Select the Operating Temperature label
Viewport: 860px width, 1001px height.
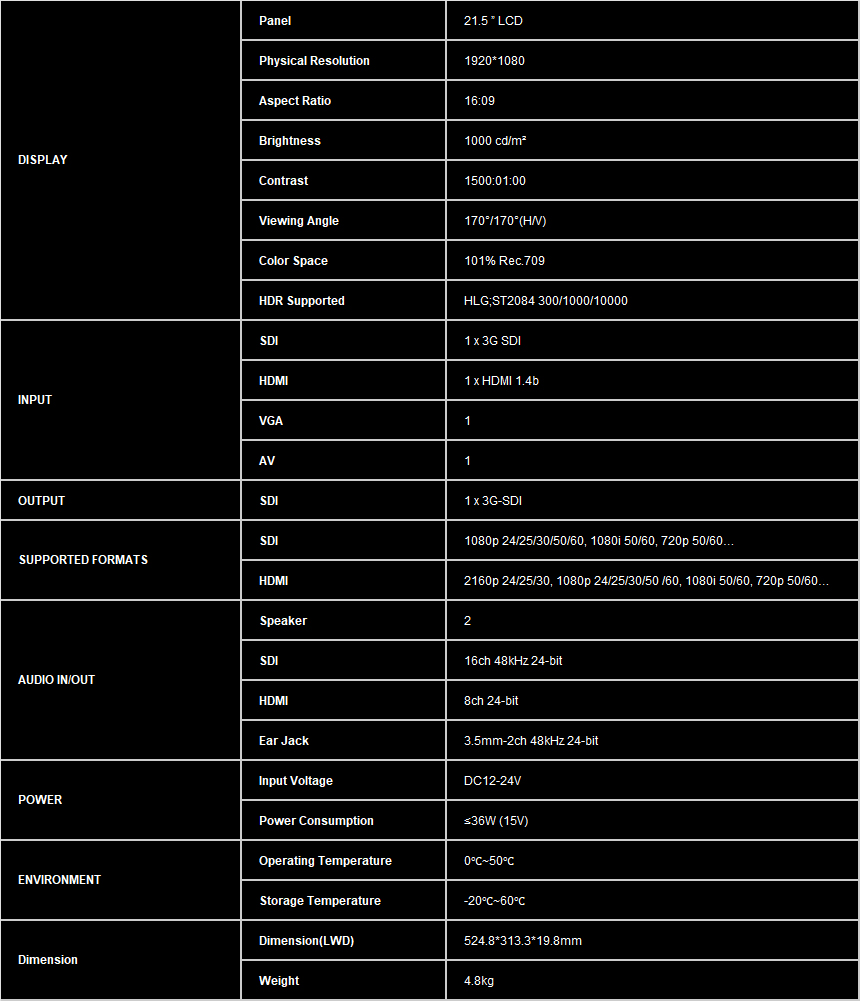(325, 861)
